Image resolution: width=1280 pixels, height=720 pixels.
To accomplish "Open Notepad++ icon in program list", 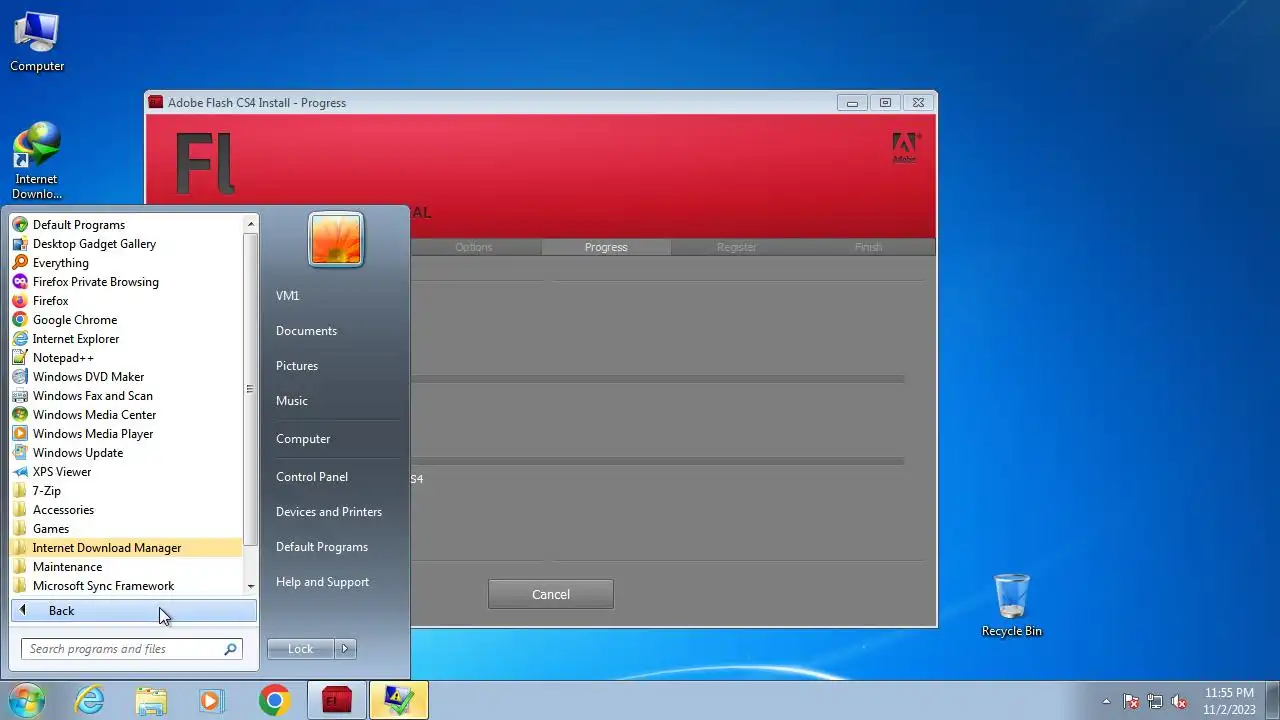I will (x=19, y=358).
